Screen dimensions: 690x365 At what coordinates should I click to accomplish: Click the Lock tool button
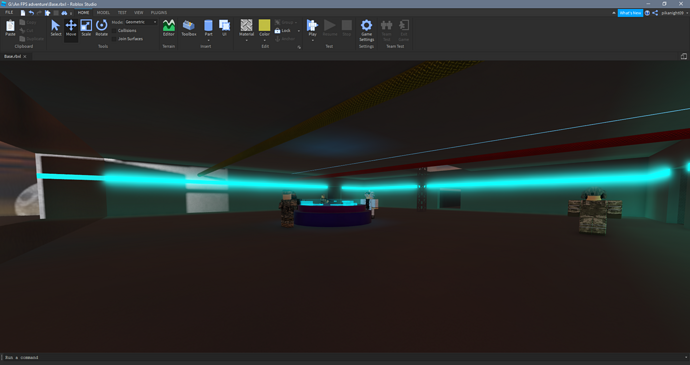(x=283, y=30)
